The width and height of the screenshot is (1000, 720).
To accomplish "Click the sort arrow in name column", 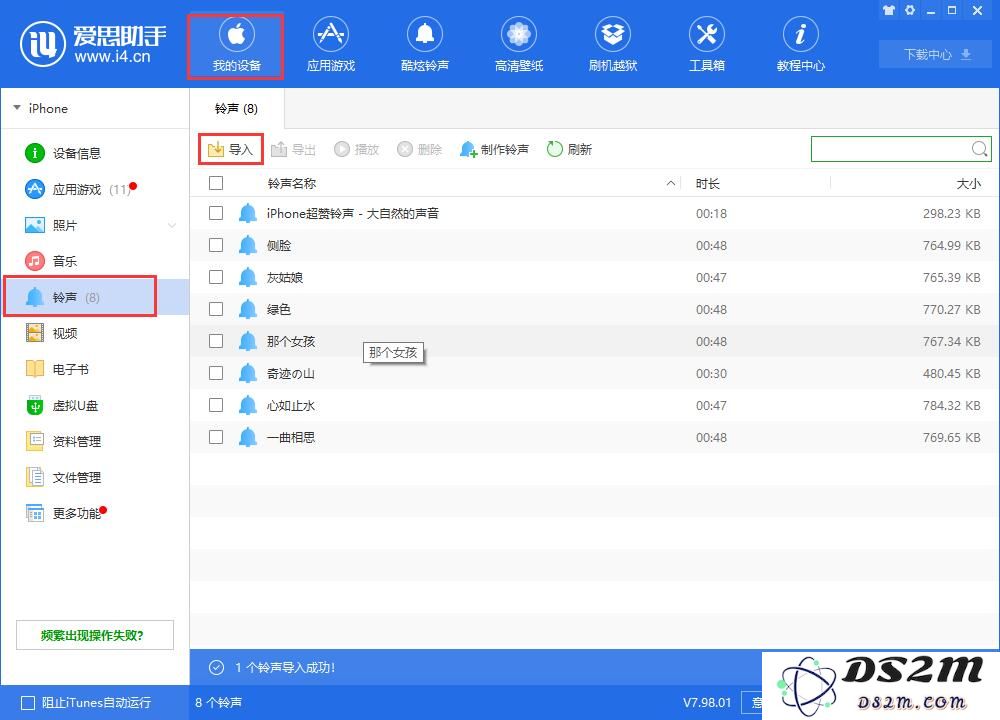I will point(671,183).
